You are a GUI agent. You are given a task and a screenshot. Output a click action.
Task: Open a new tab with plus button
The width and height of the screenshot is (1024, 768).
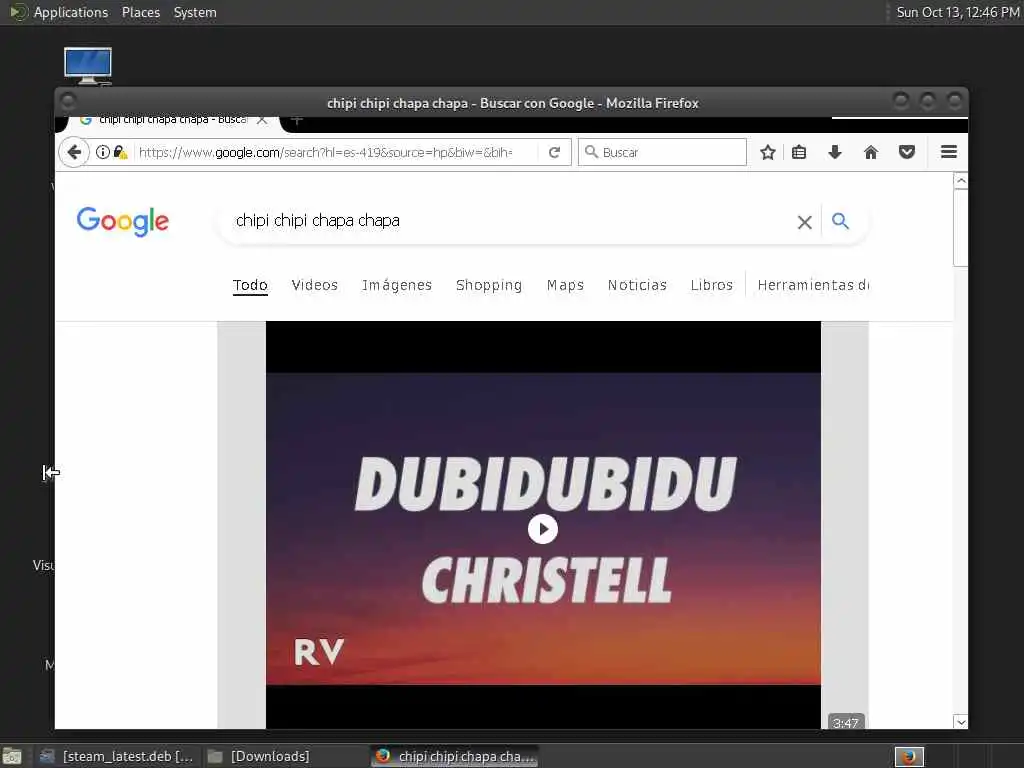(x=296, y=120)
